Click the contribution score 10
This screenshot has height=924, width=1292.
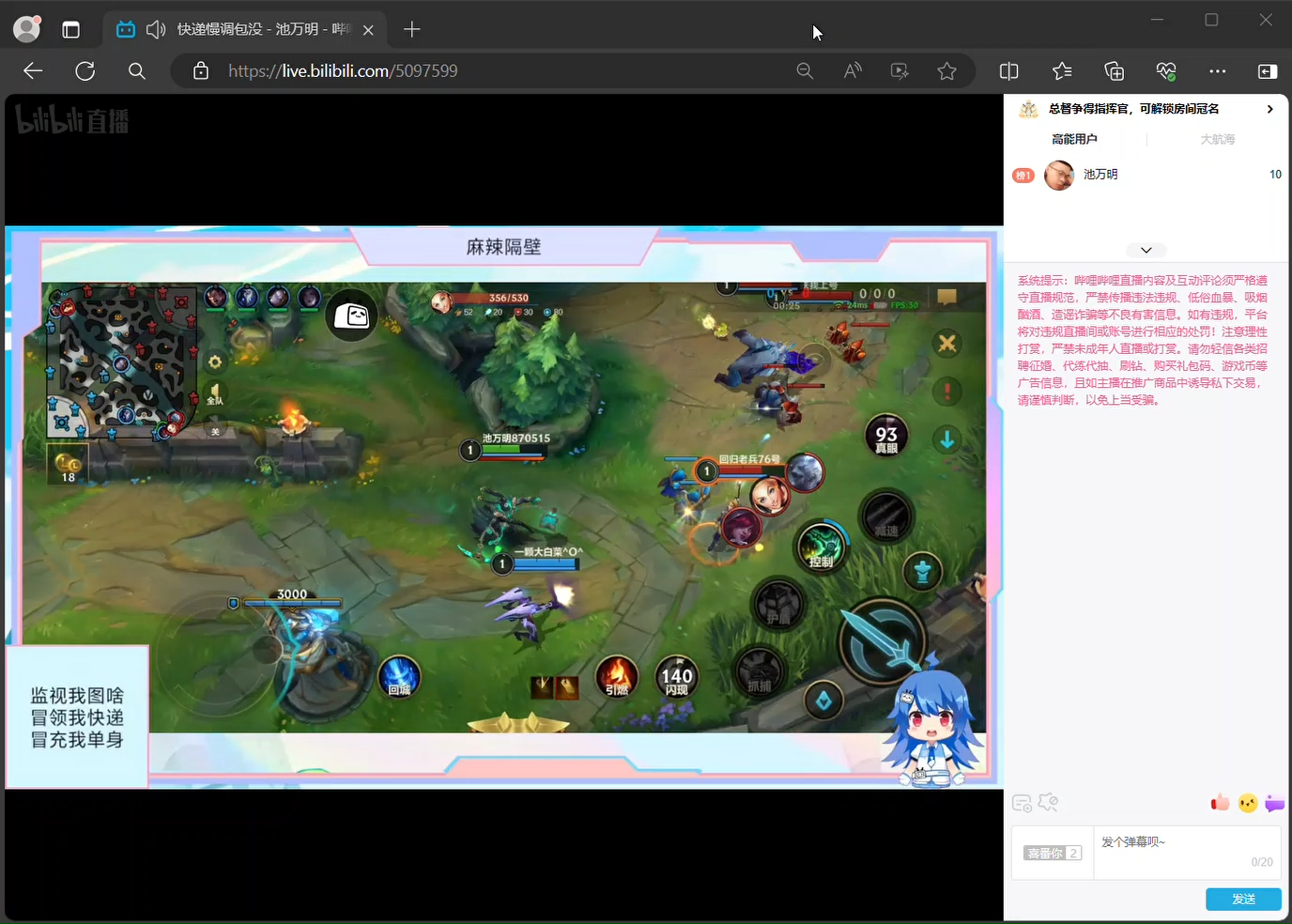click(x=1275, y=175)
